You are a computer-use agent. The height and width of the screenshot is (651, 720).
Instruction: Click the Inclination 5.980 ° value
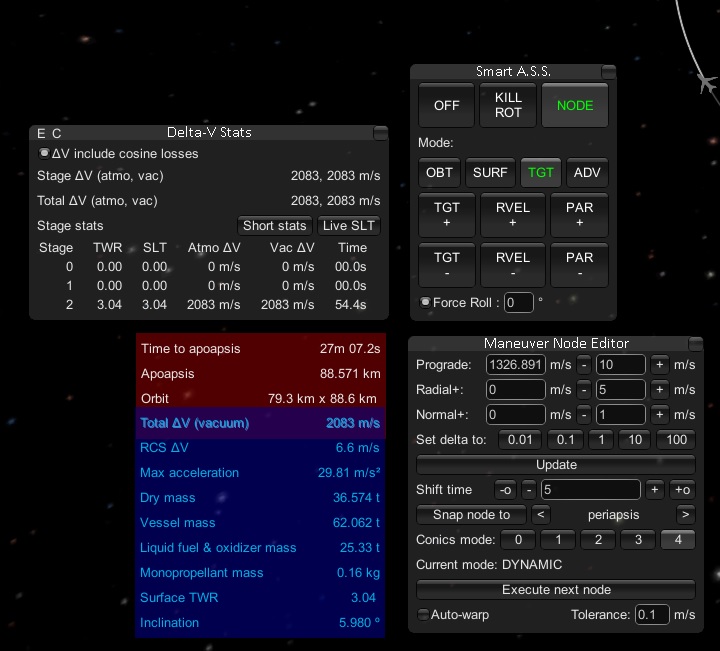point(359,623)
